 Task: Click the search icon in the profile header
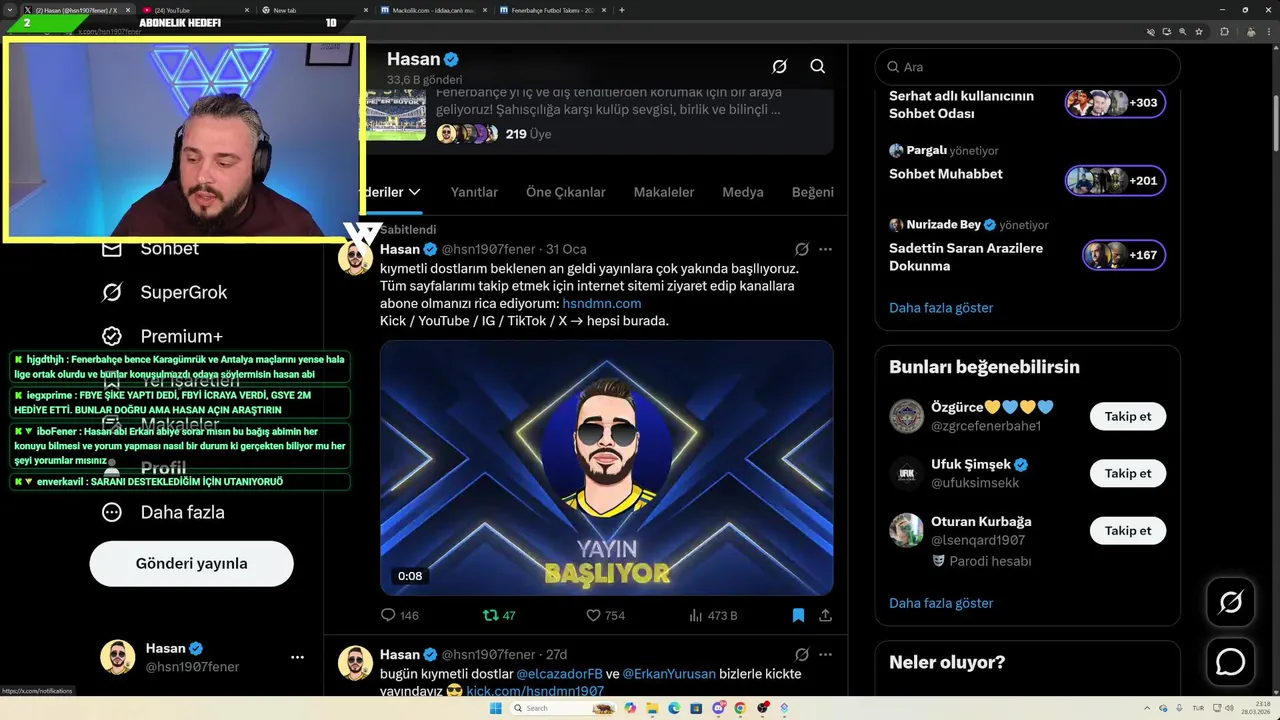(x=818, y=67)
